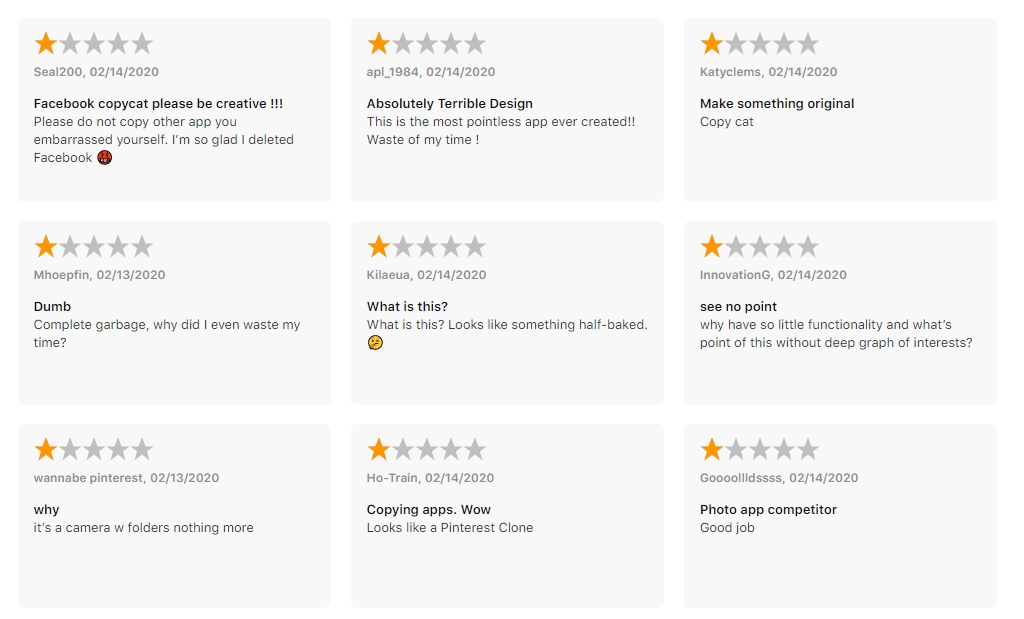
Task: Click the "Copying apps. Wow" review heading
Action: pos(428,510)
